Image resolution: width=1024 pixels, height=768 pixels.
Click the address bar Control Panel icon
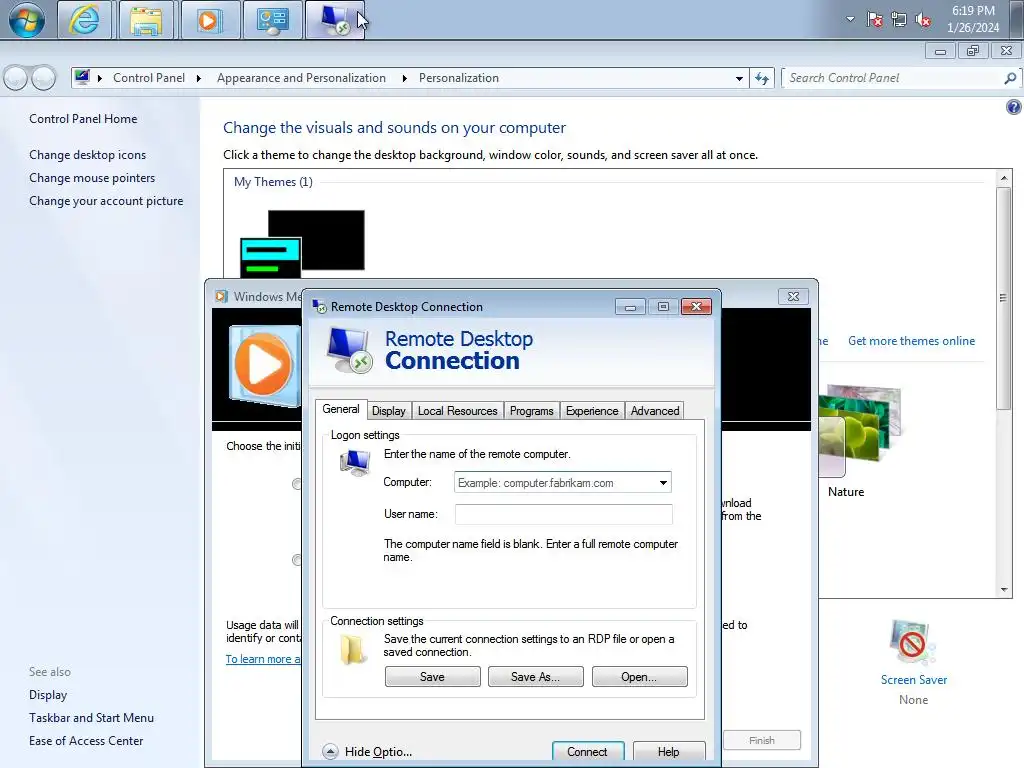point(82,78)
